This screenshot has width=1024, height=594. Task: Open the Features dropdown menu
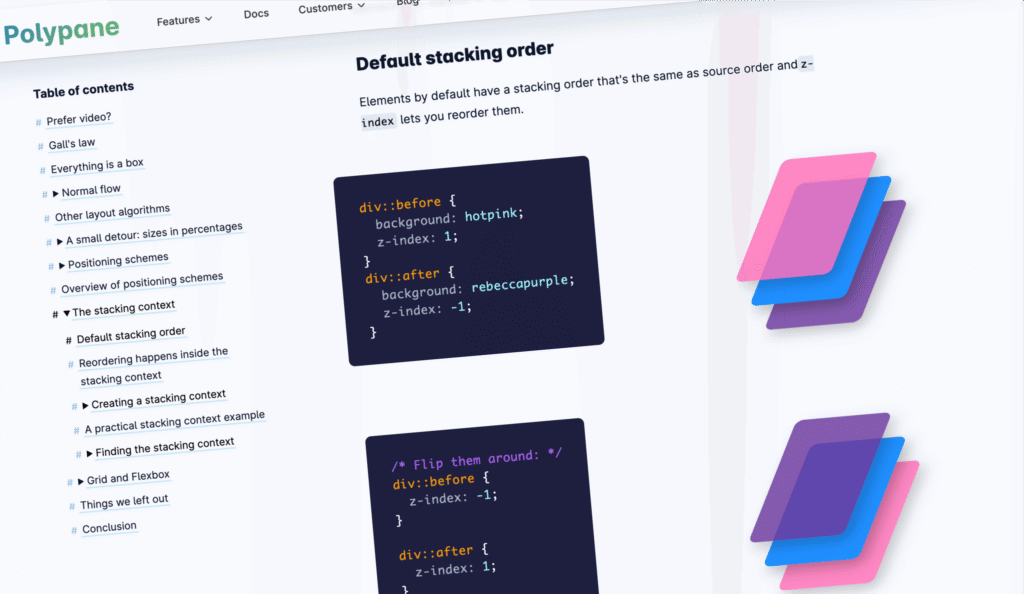click(183, 18)
